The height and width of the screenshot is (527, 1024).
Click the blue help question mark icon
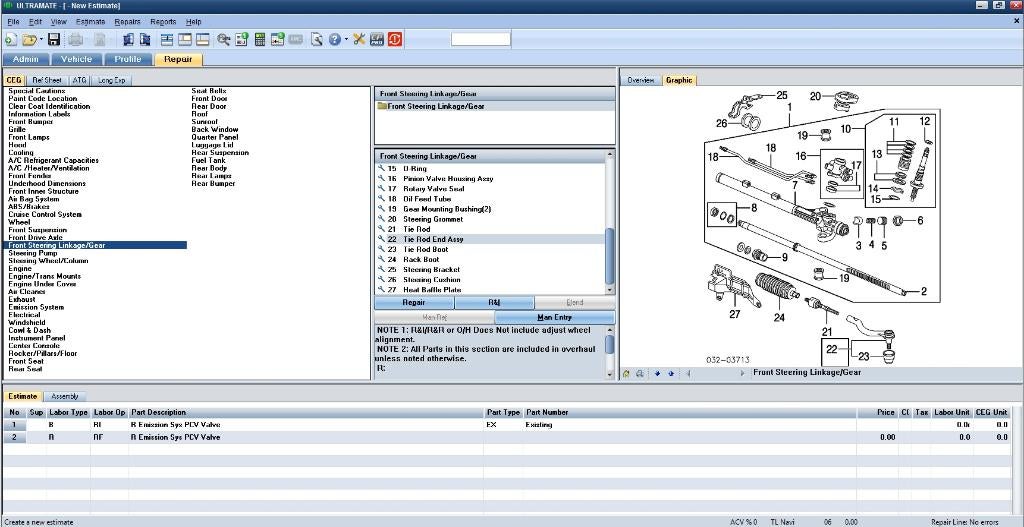(335, 40)
